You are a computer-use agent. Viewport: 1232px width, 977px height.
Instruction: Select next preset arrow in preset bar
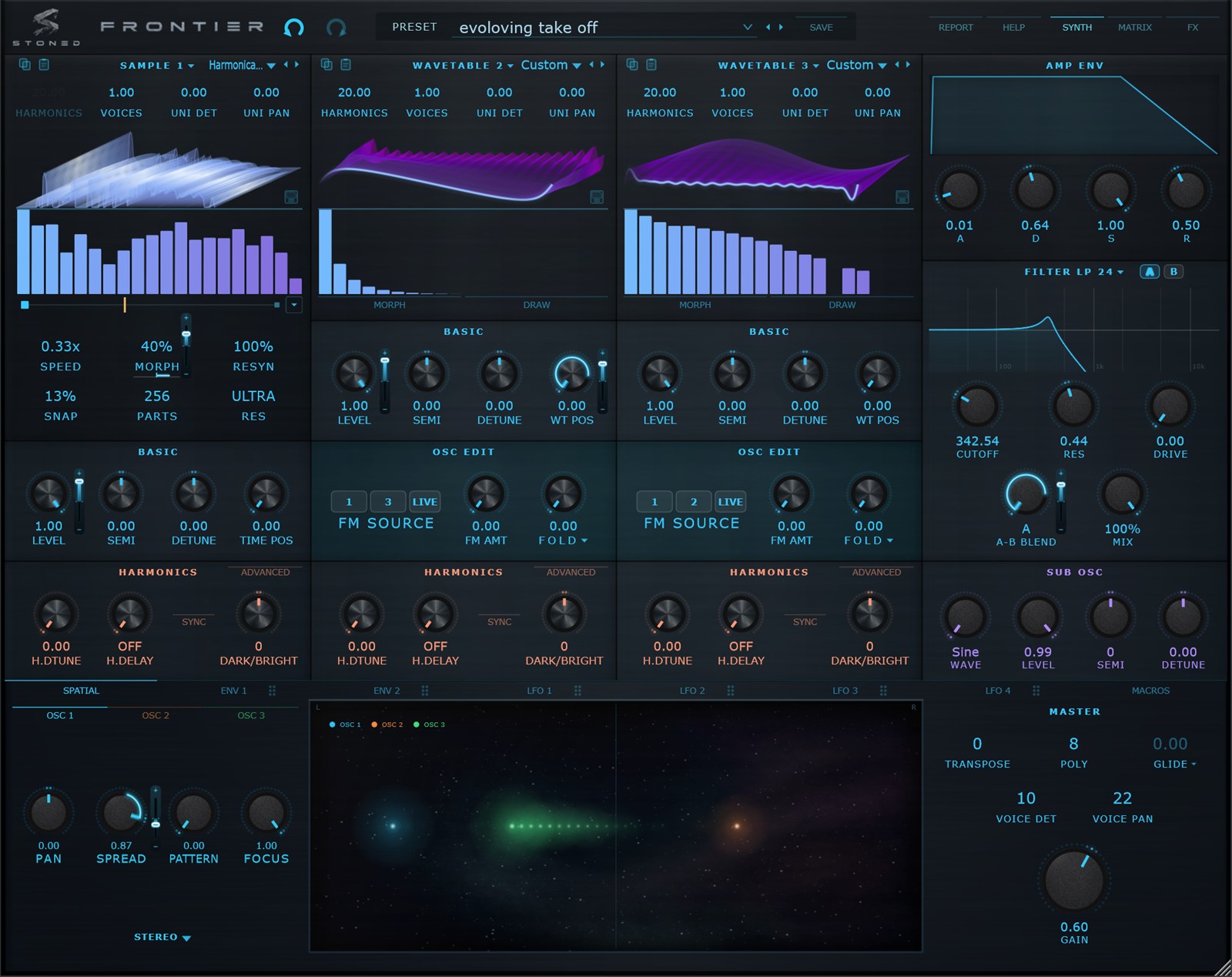click(x=781, y=27)
